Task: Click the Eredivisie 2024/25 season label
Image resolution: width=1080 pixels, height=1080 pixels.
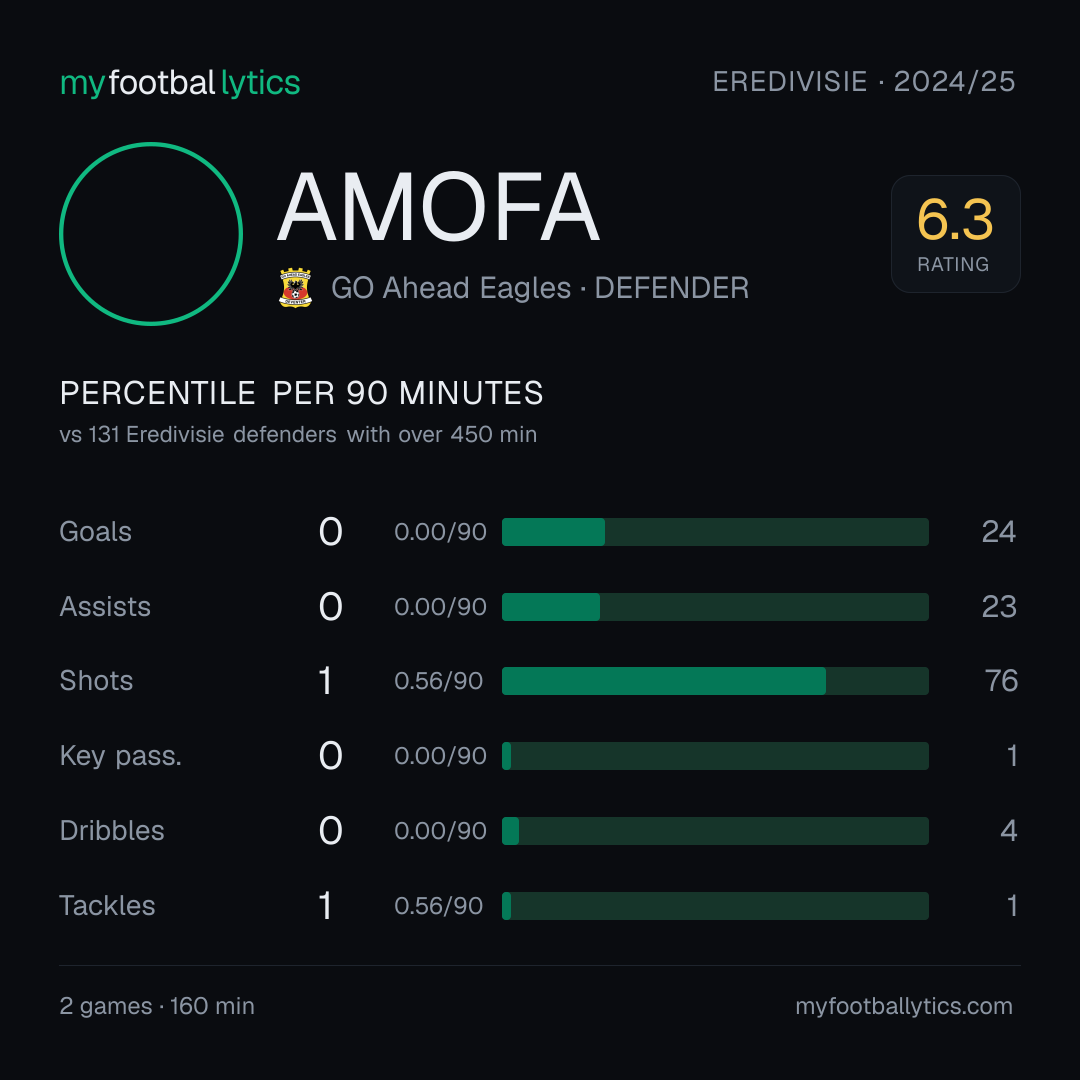Action: pyautogui.click(x=864, y=82)
